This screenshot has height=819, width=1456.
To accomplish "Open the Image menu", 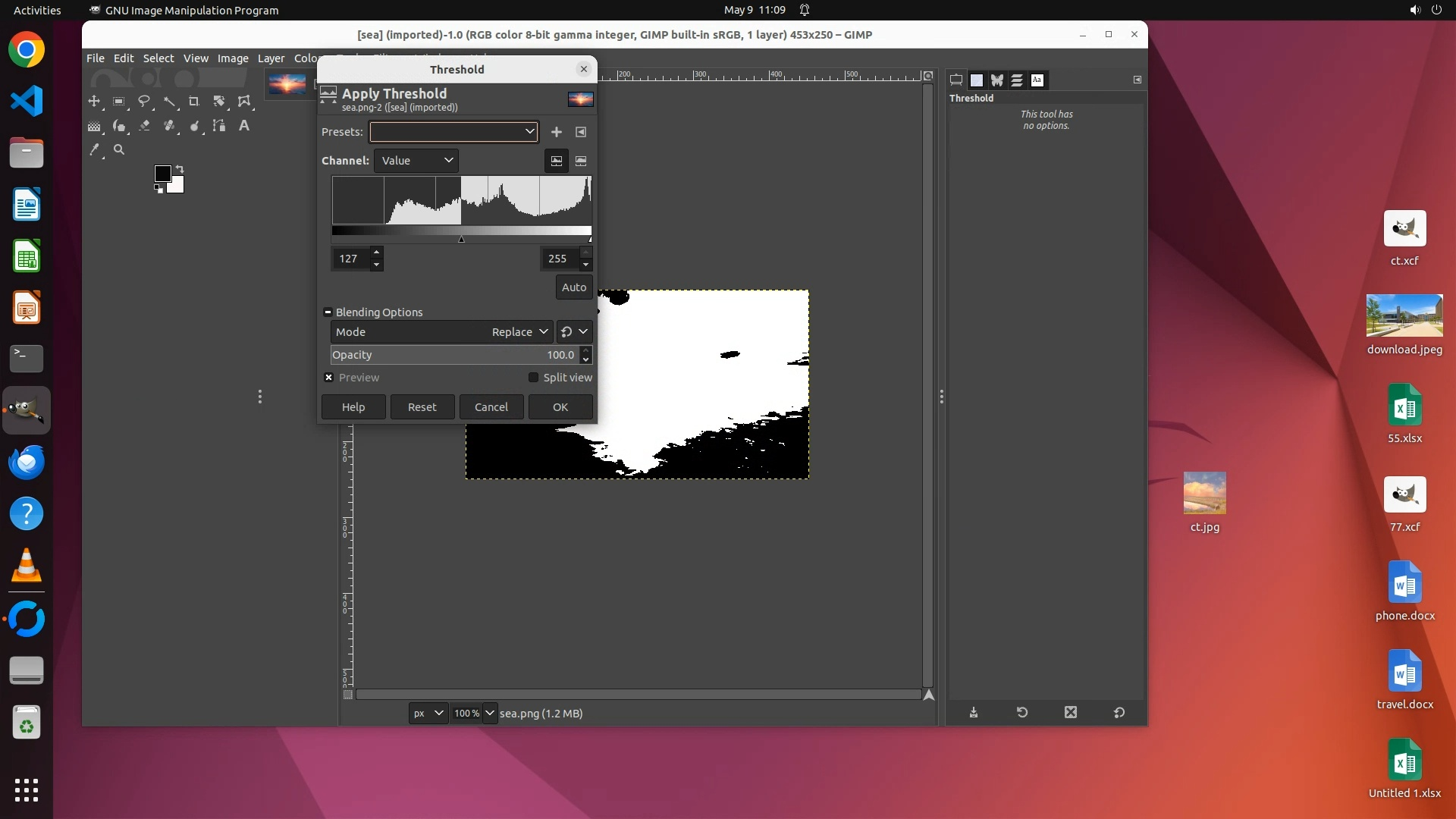I will [x=232, y=58].
